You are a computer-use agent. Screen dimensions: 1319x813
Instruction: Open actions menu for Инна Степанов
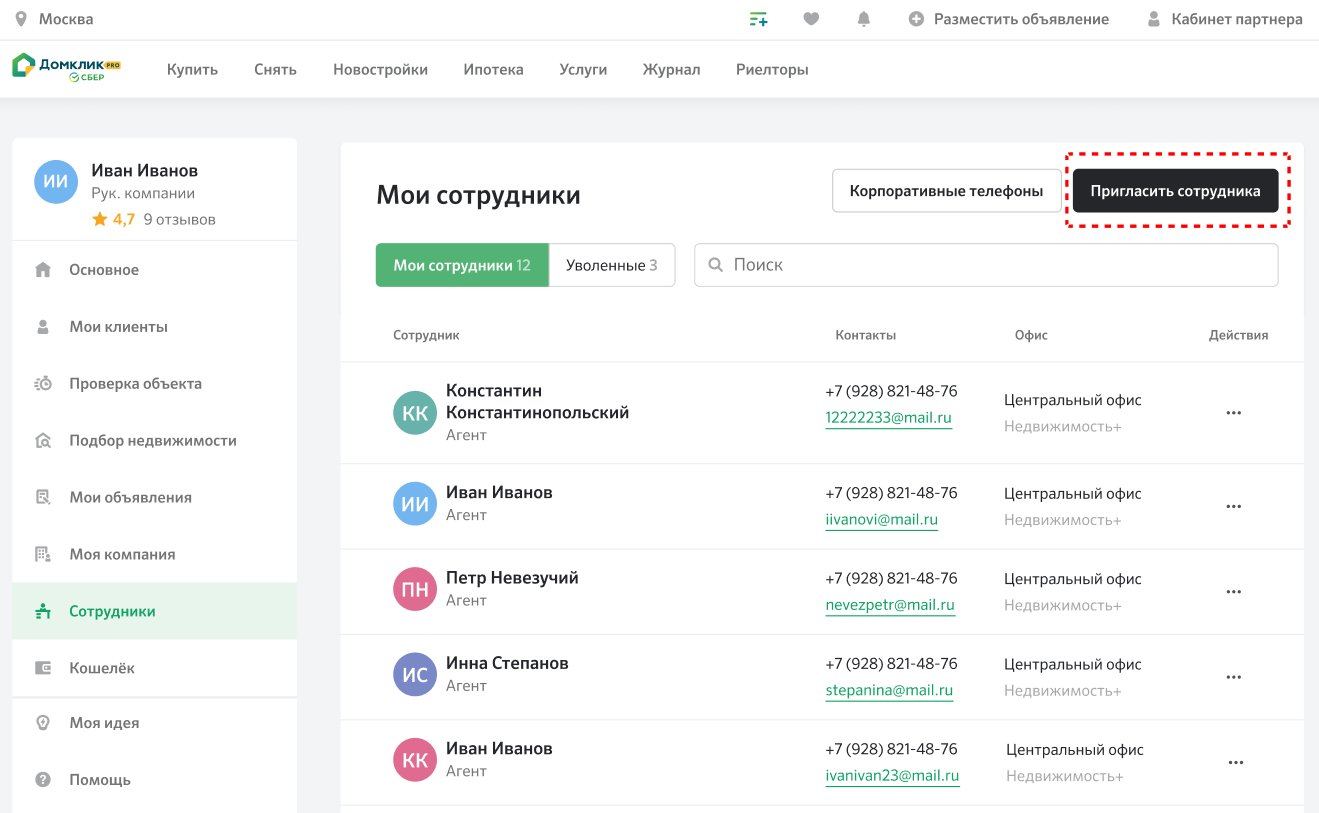(x=1233, y=677)
